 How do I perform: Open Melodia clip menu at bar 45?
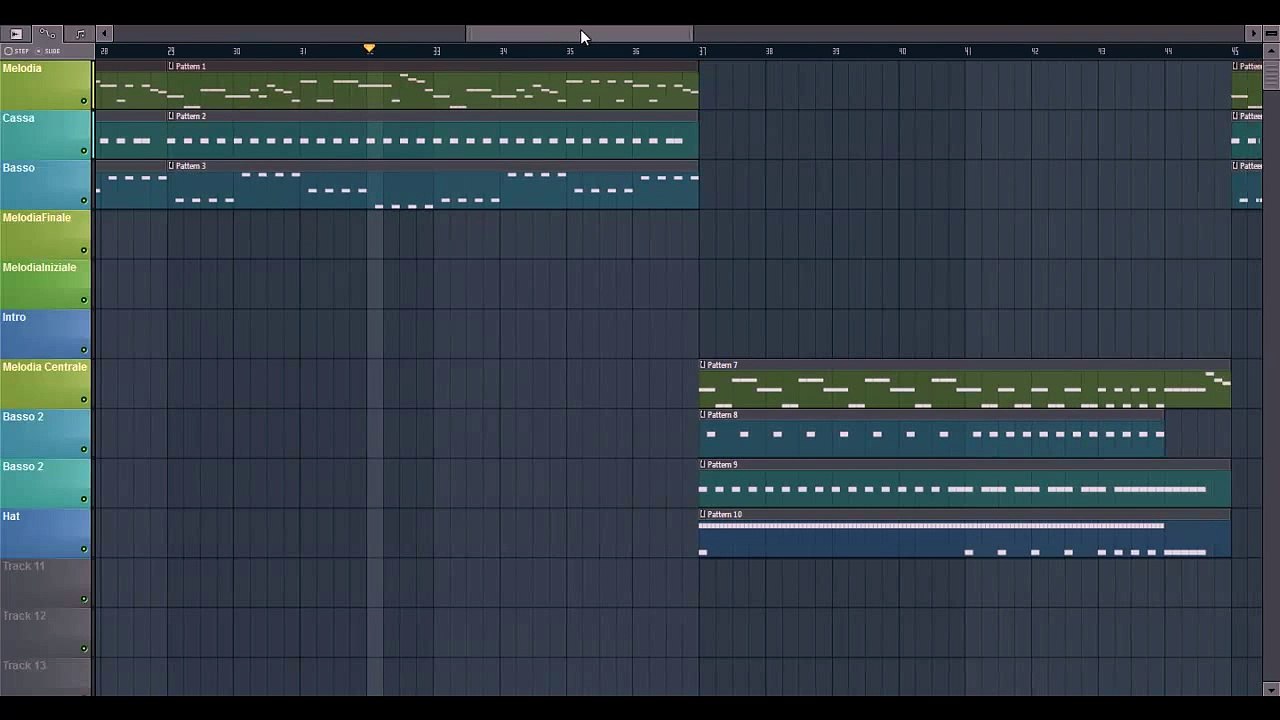(1236, 66)
